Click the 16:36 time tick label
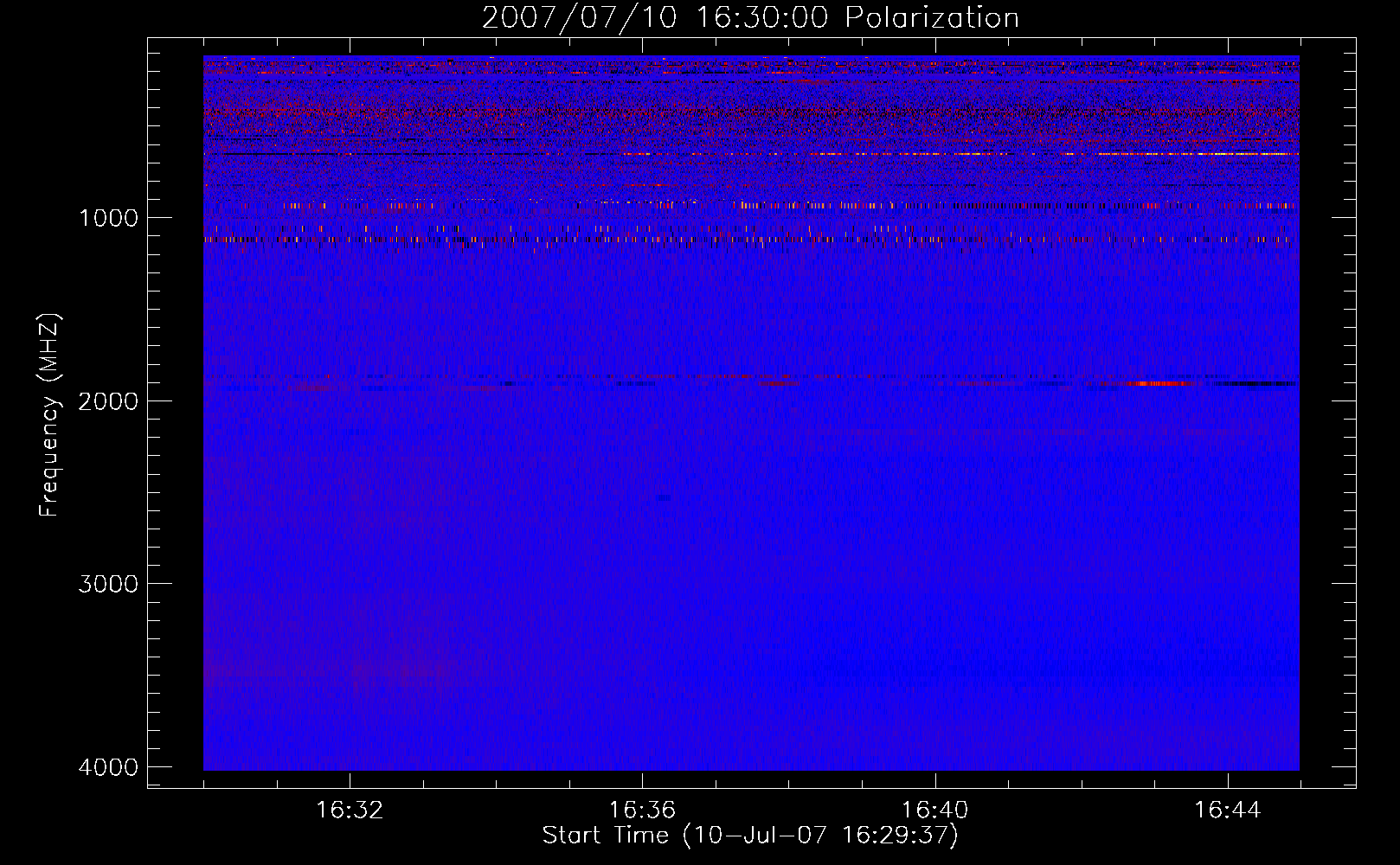Screen dimensions: 1400x865 point(642,811)
